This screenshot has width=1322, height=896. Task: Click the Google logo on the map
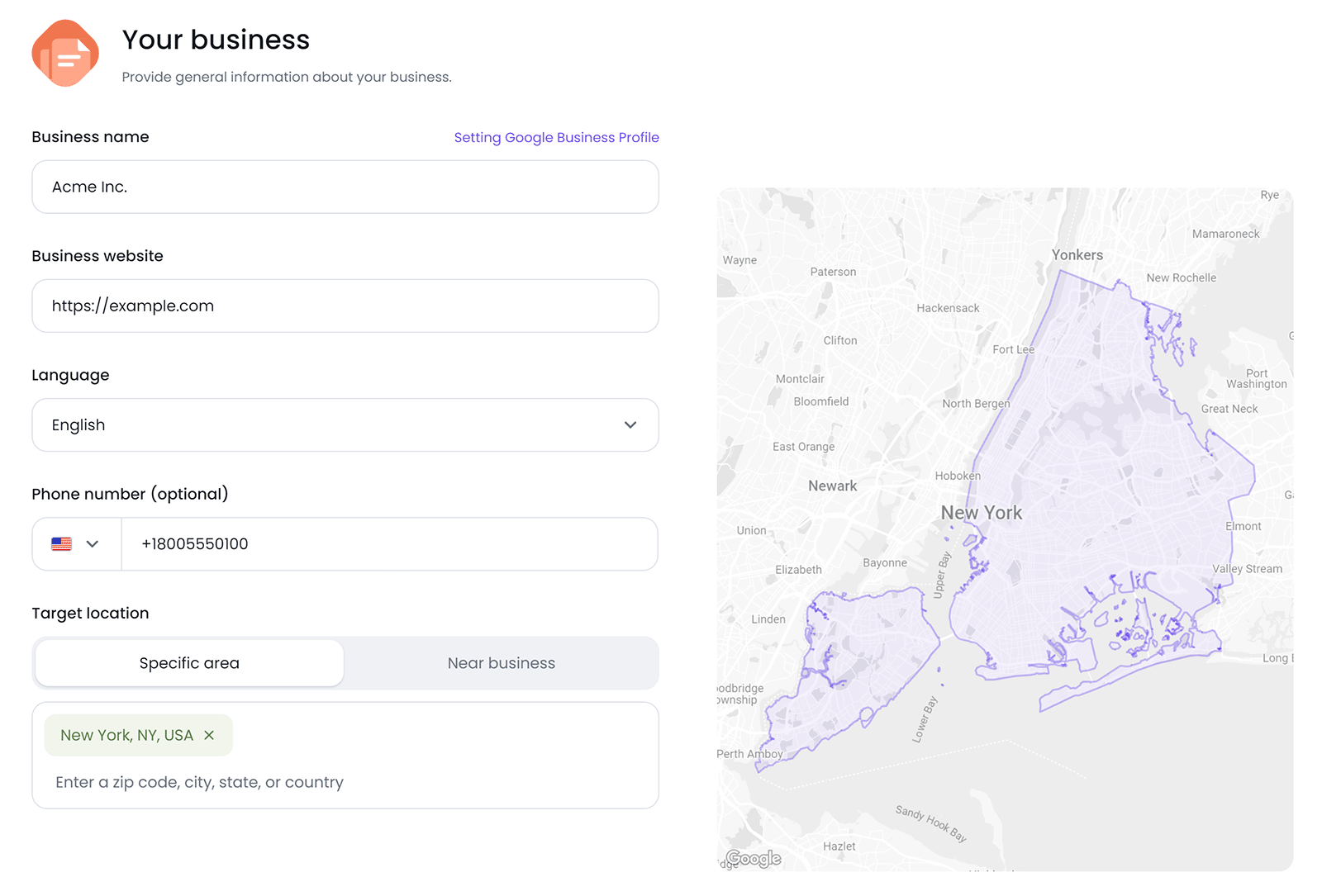[x=753, y=858]
